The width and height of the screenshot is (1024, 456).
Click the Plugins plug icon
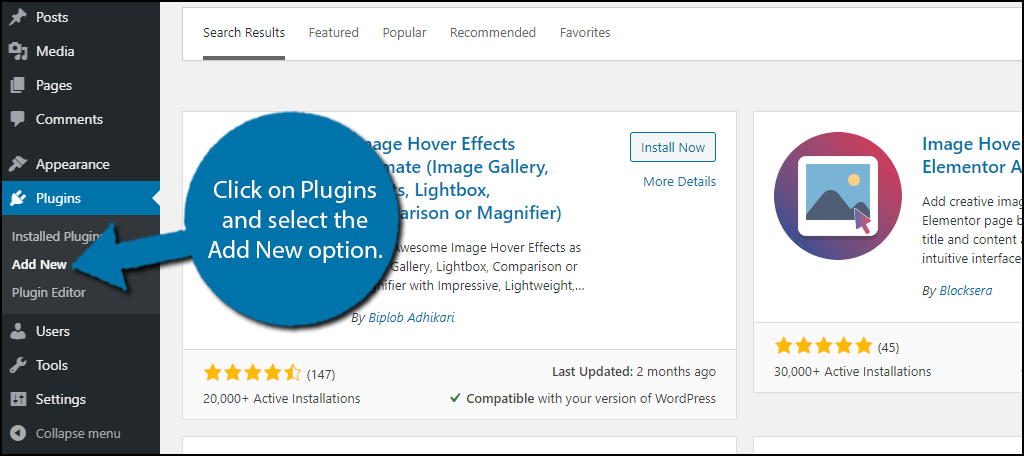pos(18,198)
